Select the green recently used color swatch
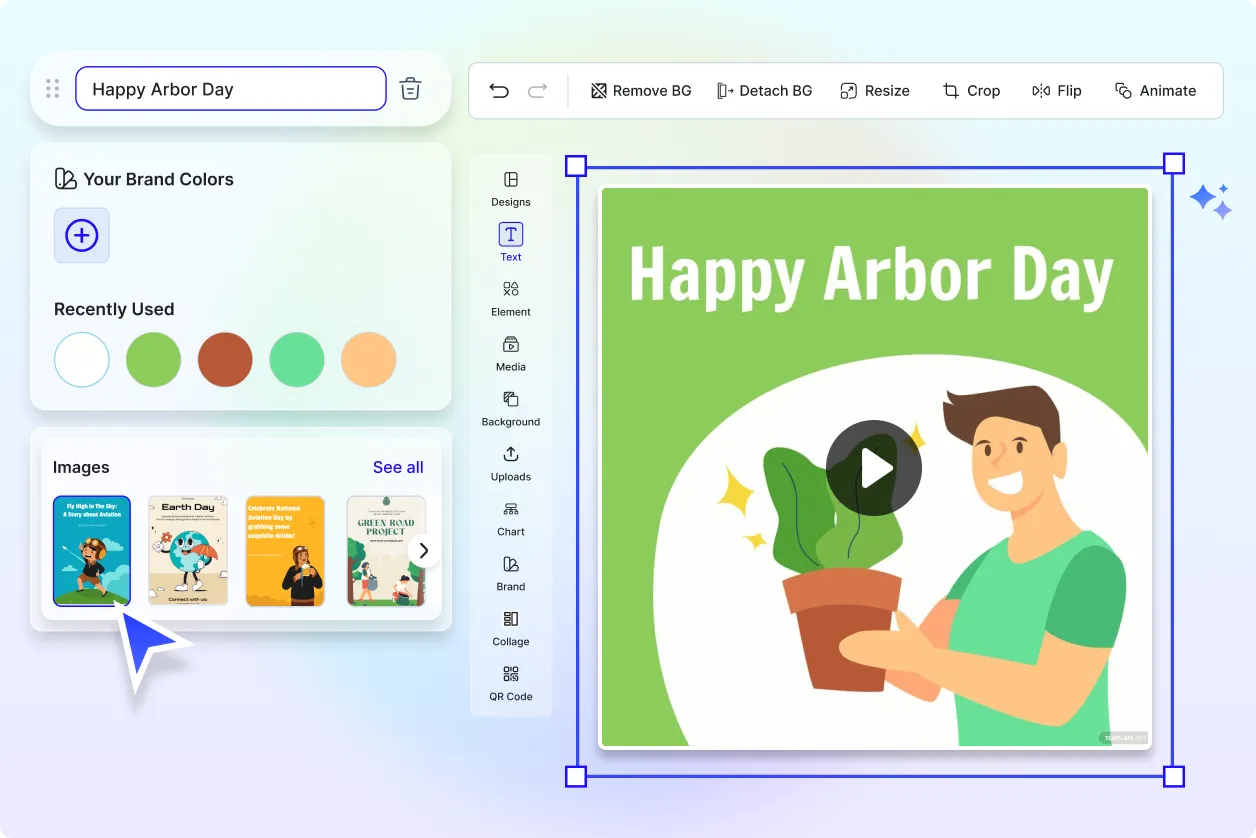Viewport: 1256px width, 838px height. click(x=153, y=359)
